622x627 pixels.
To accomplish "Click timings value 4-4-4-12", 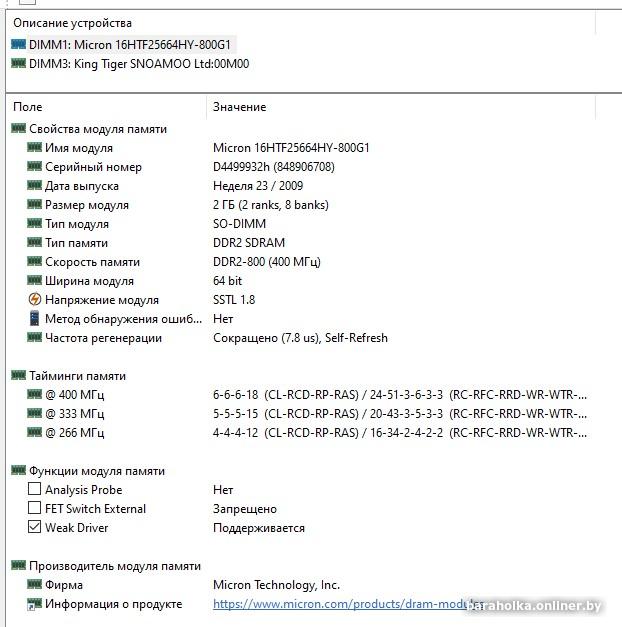I will coord(236,433).
